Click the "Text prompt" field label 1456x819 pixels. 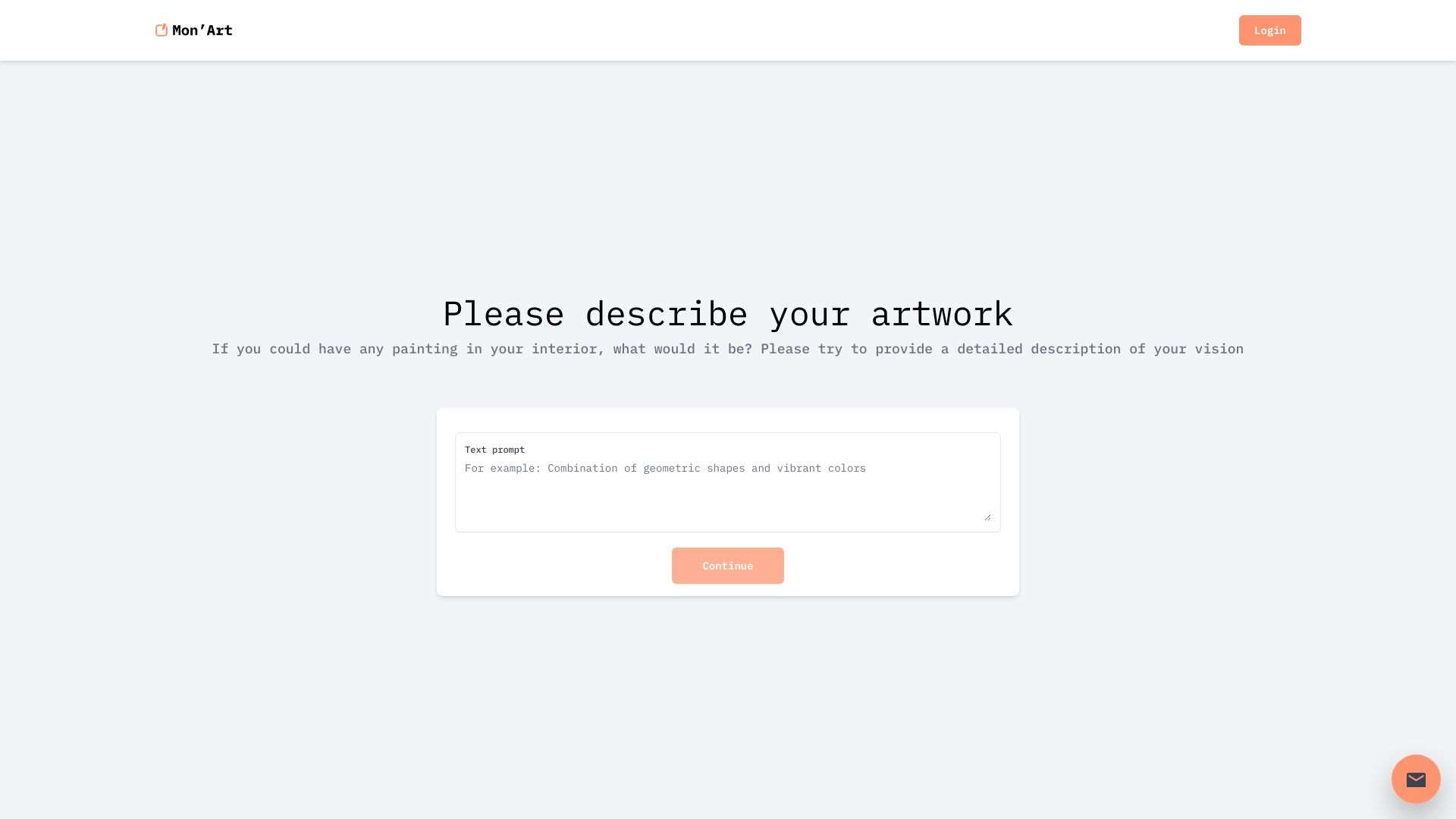click(494, 450)
